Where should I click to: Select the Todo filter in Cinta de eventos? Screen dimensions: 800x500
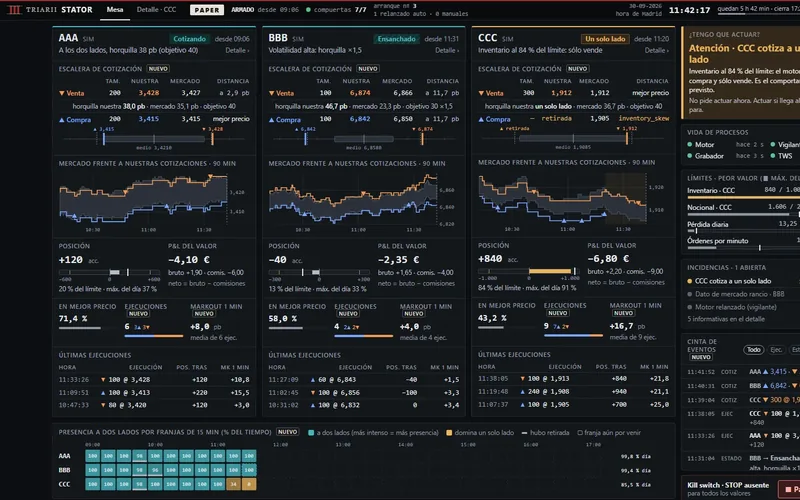click(x=754, y=349)
